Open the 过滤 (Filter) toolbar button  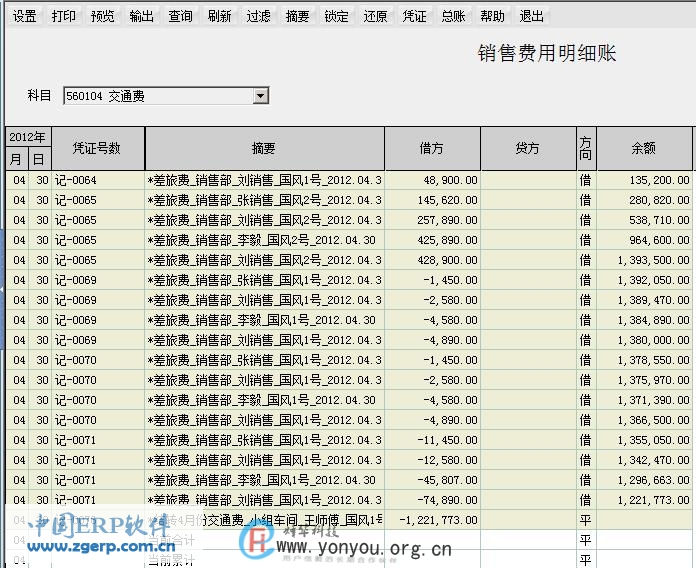coord(258,16)
